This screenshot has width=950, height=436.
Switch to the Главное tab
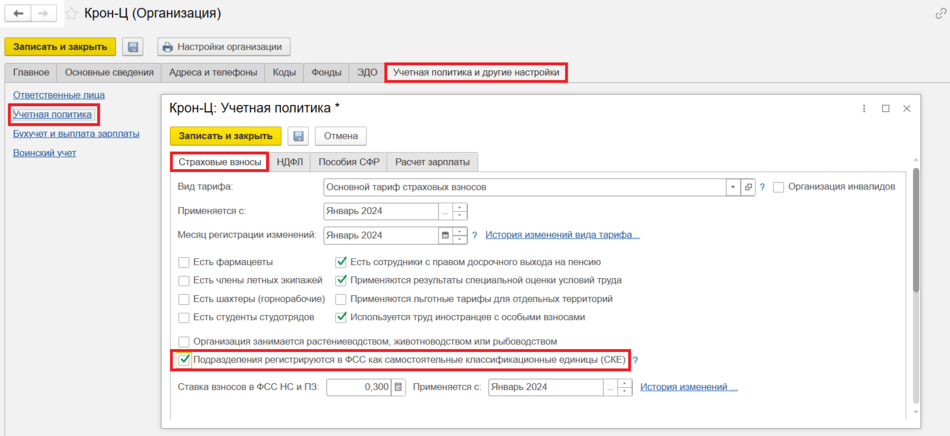click(31, 73)
